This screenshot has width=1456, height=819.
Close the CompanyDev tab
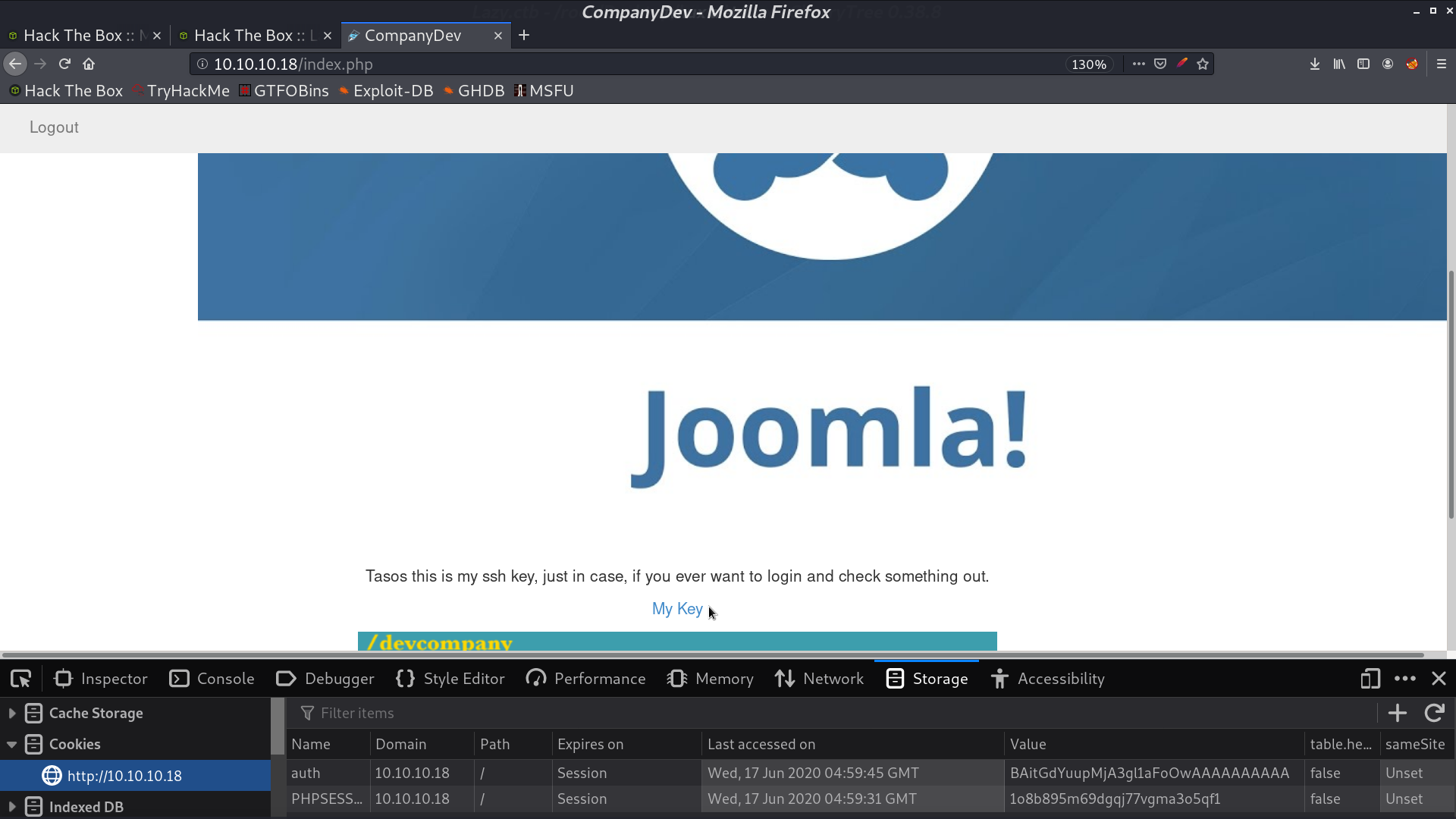(x=498, y=36)
